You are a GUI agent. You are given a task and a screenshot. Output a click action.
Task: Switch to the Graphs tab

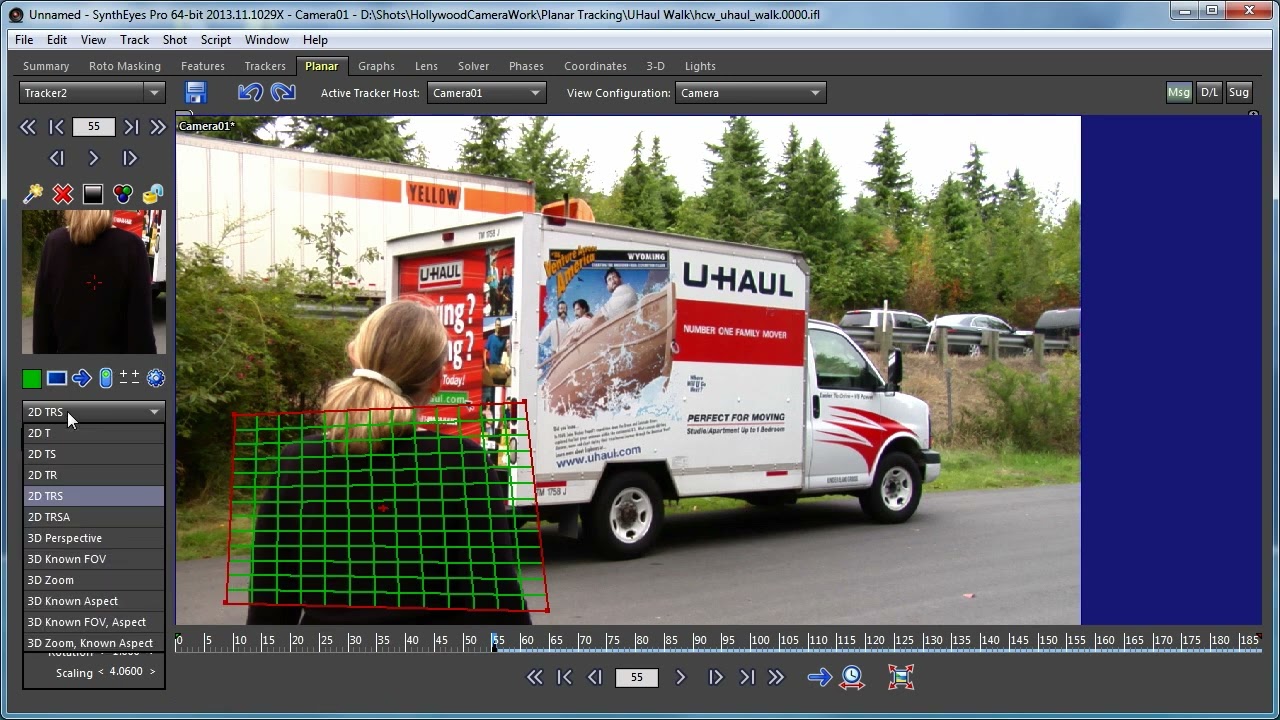(x=376, y=66)
